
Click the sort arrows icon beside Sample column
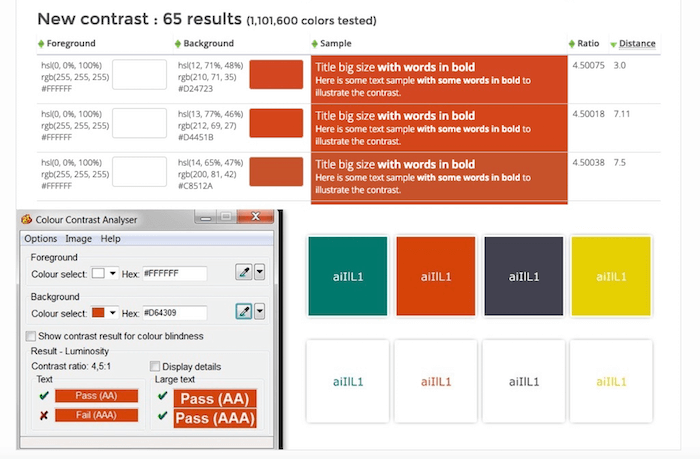click(315, 44)
